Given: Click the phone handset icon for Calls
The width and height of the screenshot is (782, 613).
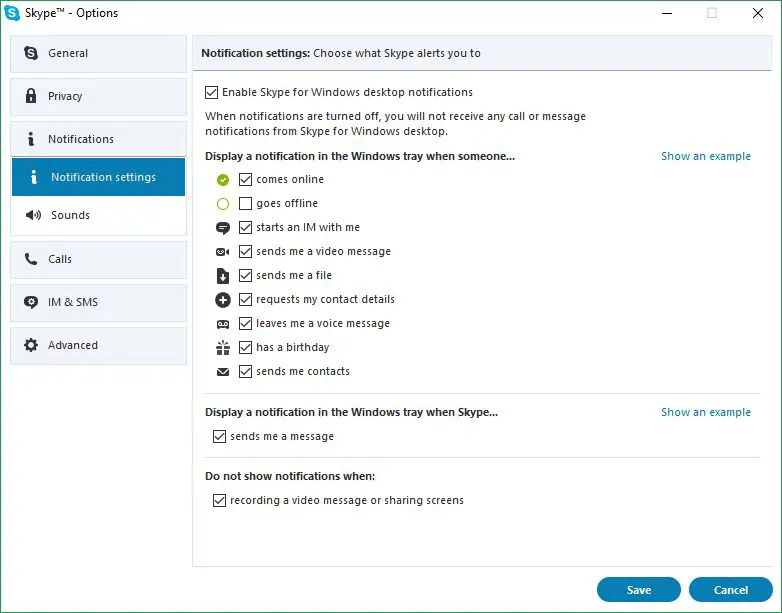Looking at the screenshot, I should pyautogui.click(x=31, y=259).
